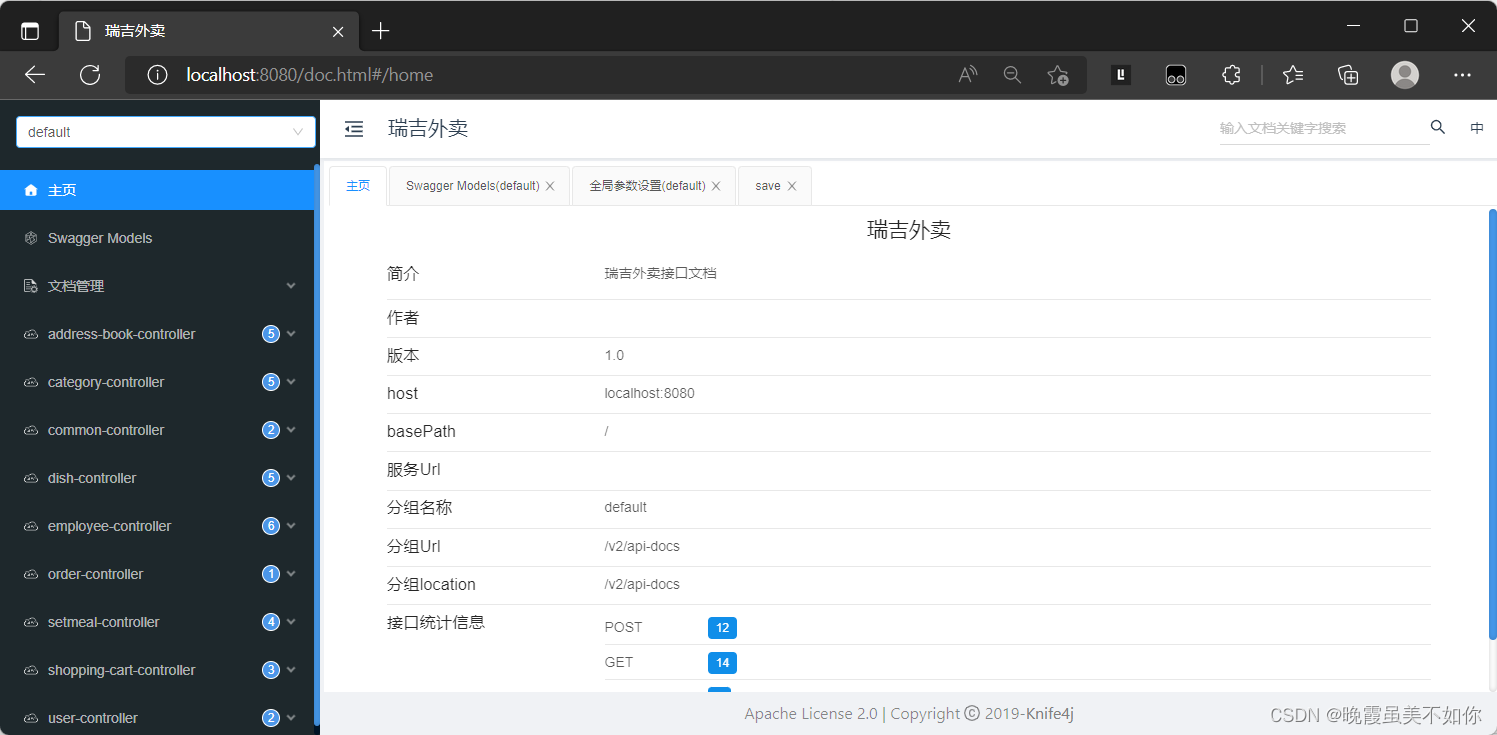Image resolution: width=1497 pixels, height=735 pixels.
Task: Click the POST count badge showing 12
Action: (x=722, y=627)
